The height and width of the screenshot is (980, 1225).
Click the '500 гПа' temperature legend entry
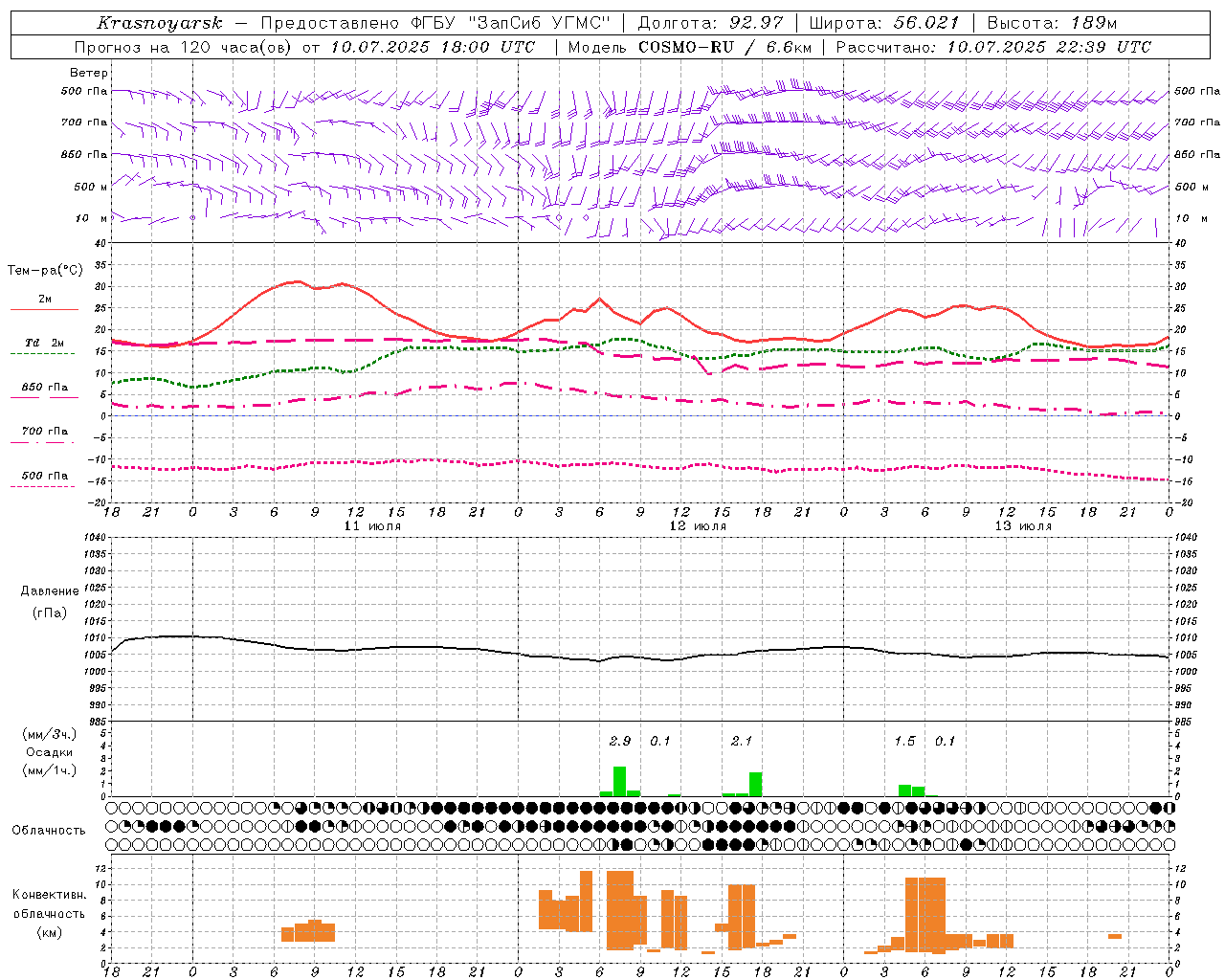(45, 476)
